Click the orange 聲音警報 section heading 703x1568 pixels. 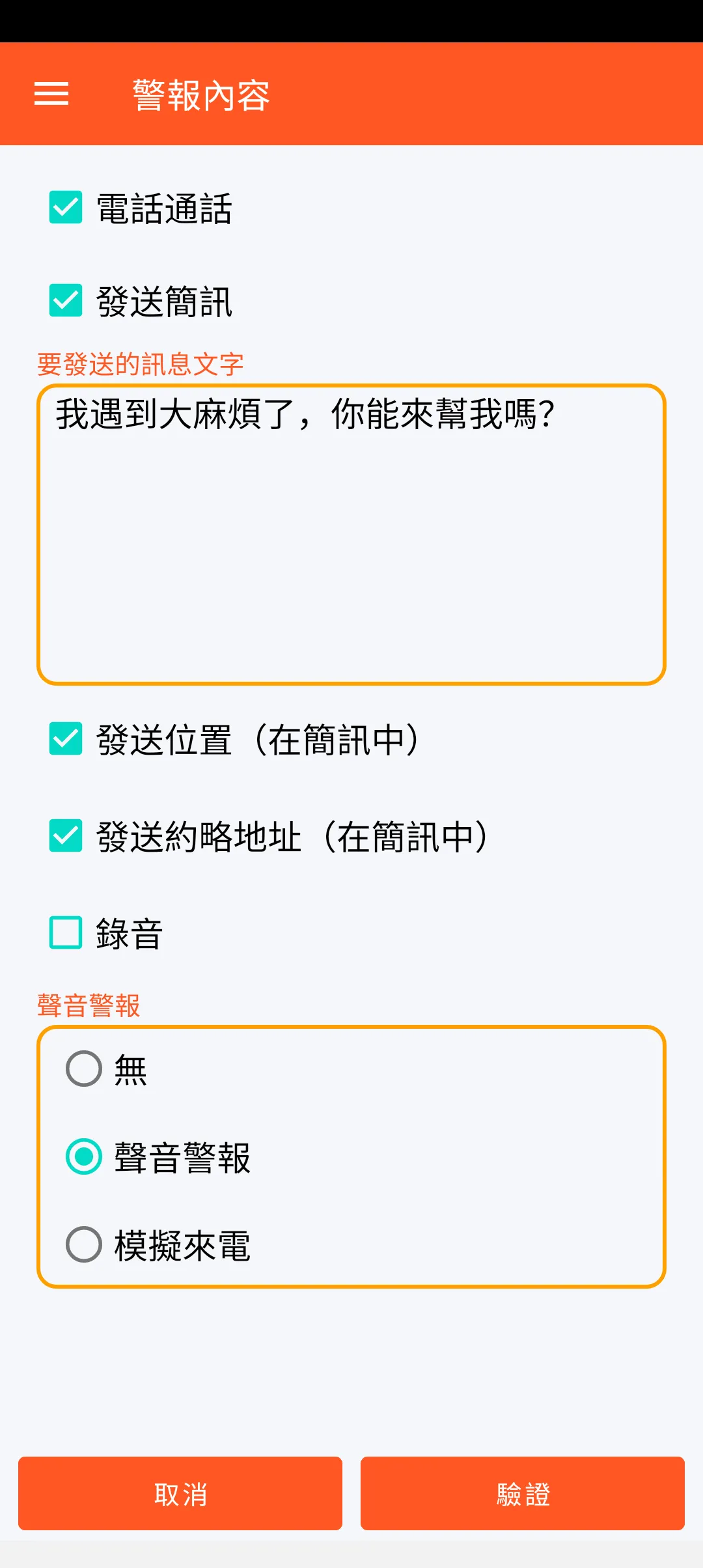[x=89, y=1006]
